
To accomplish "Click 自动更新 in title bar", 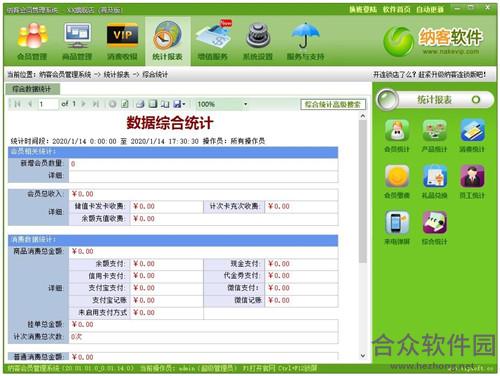I will tap(430, 9).
